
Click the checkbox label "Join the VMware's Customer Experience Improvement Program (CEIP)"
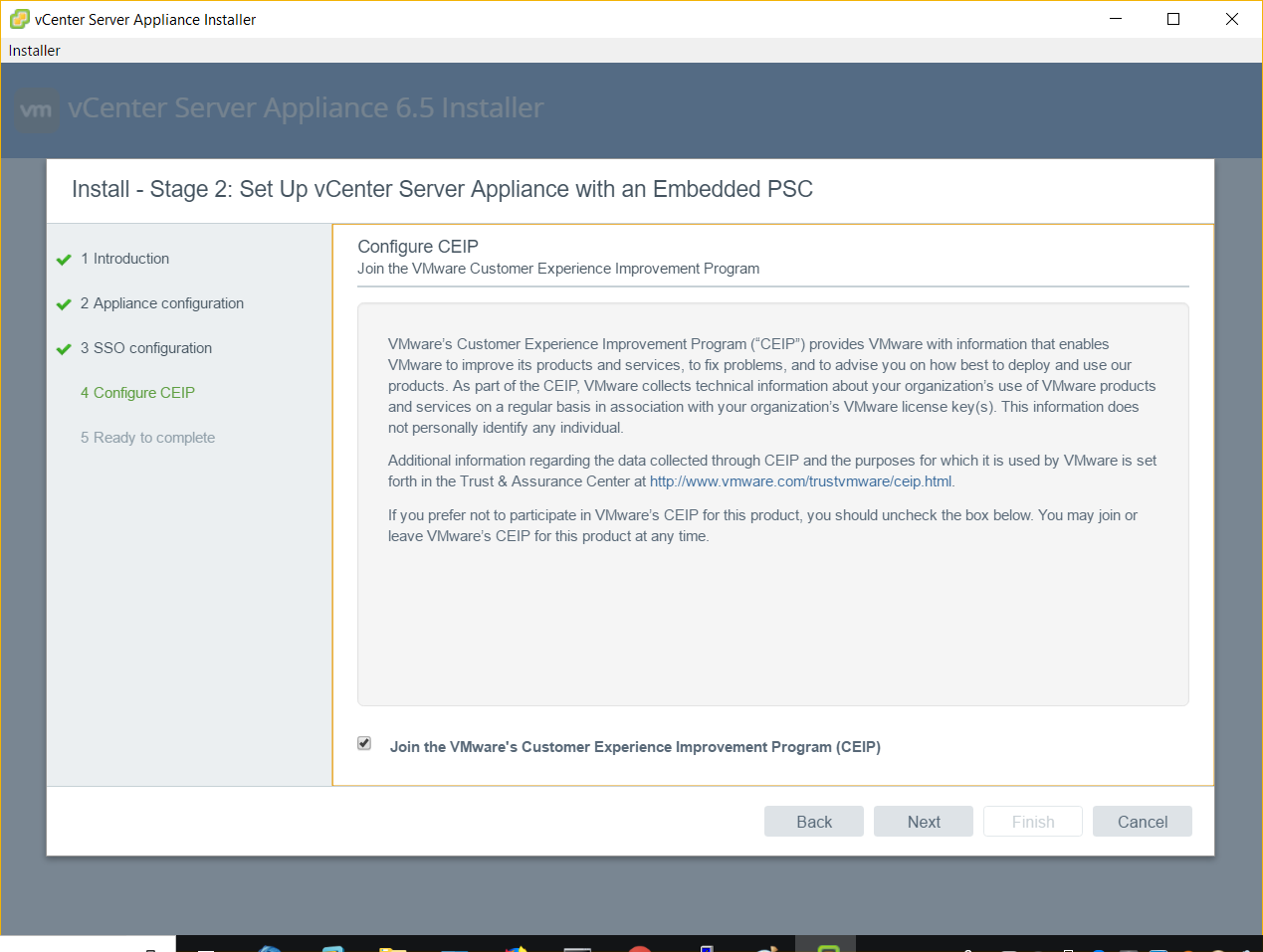635,747
